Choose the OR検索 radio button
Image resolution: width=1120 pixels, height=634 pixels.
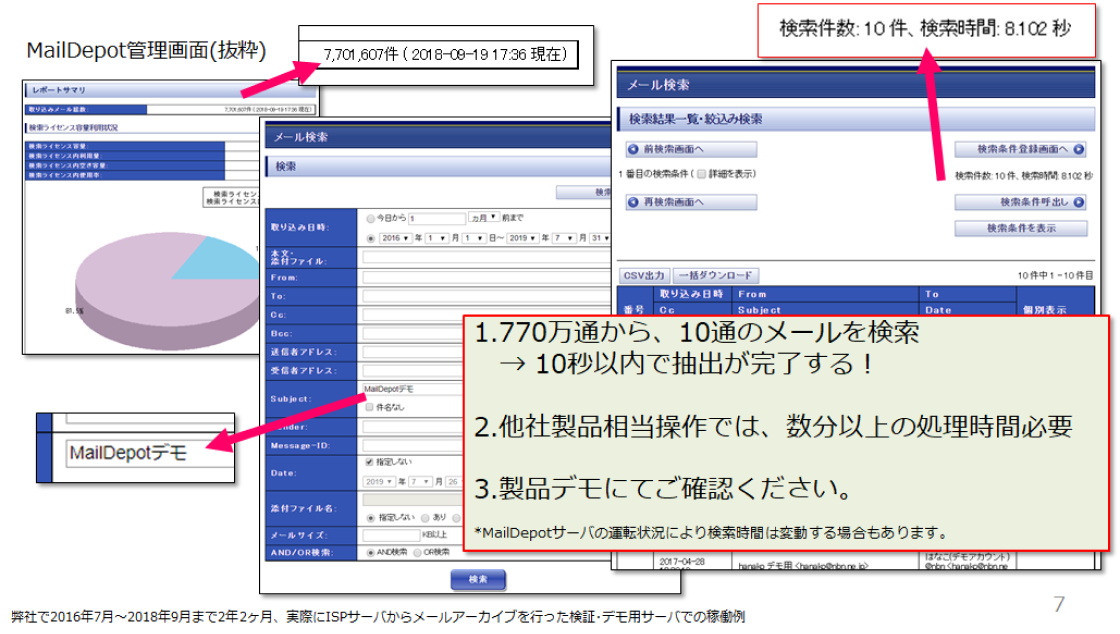click(x=418, y=553)
